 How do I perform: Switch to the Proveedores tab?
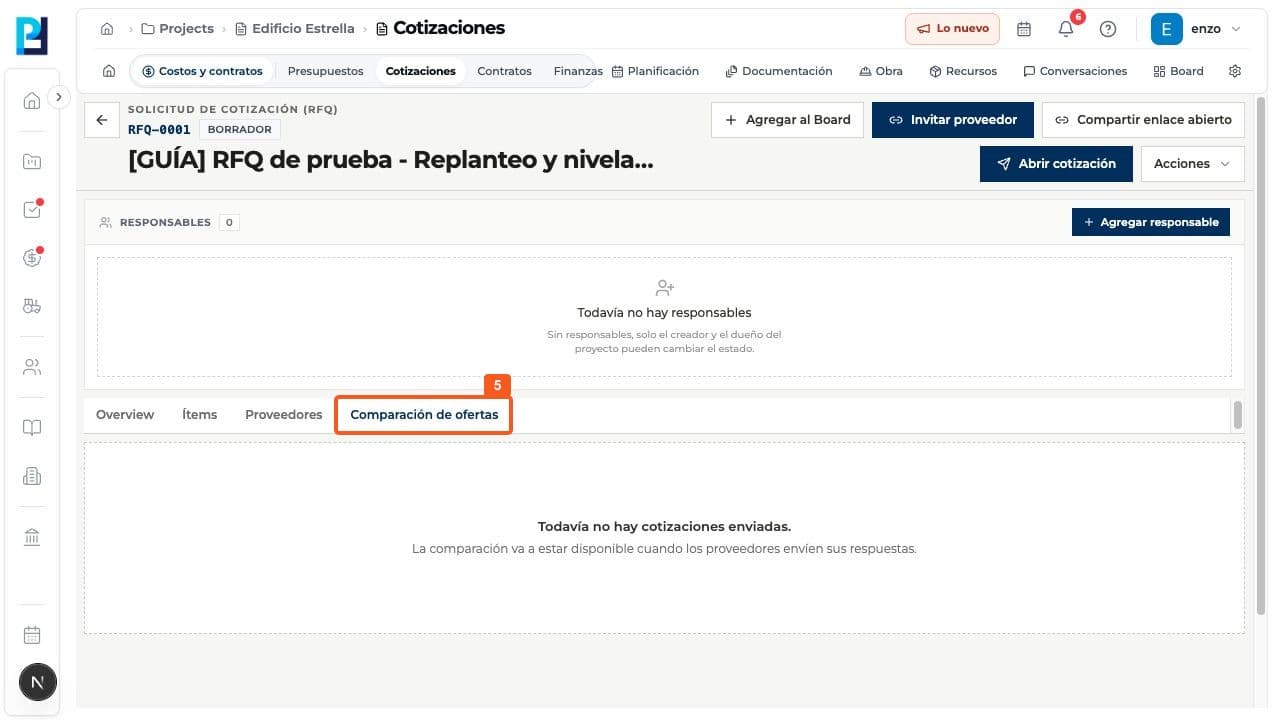point(284,415)
